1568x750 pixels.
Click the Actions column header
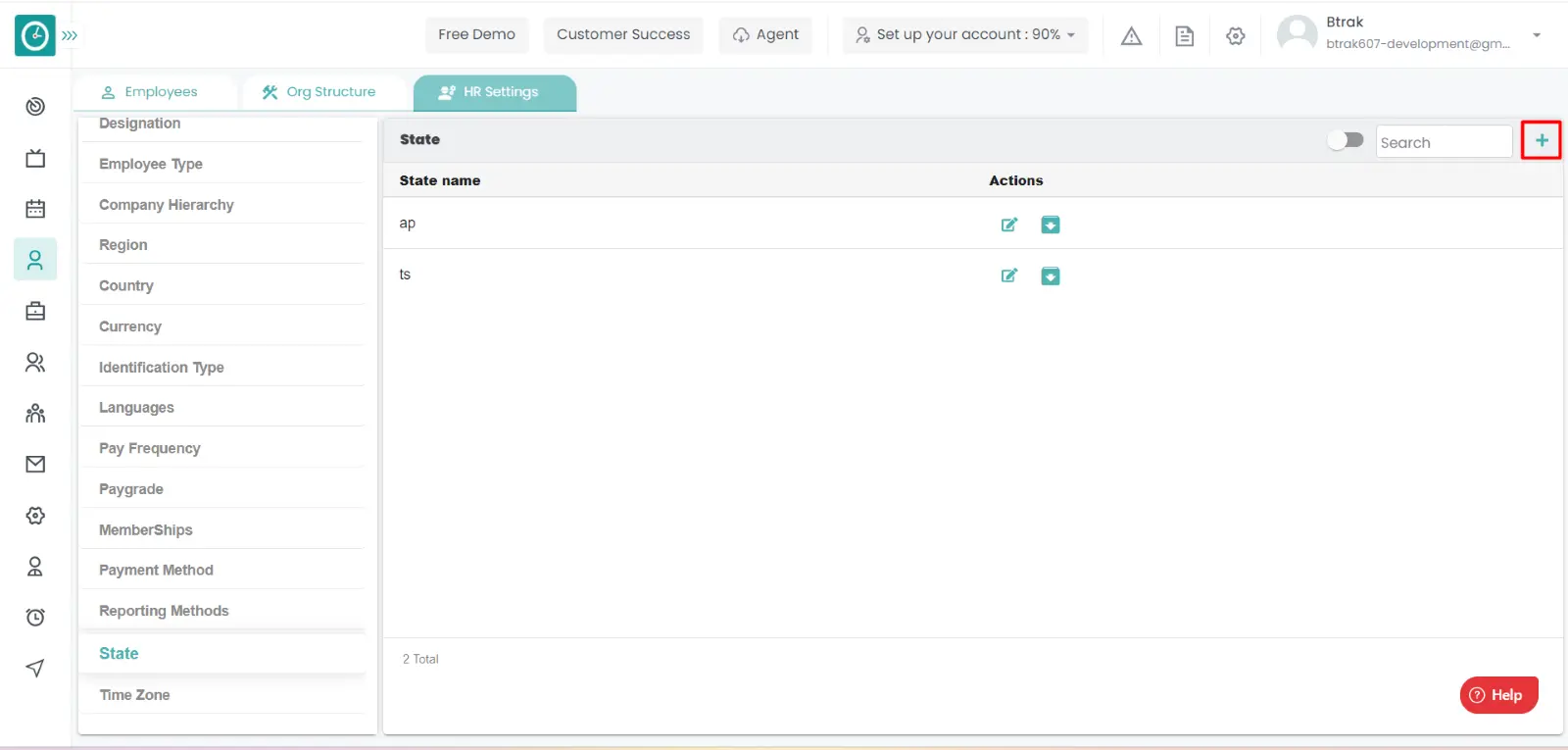(x=1016, y=180)
